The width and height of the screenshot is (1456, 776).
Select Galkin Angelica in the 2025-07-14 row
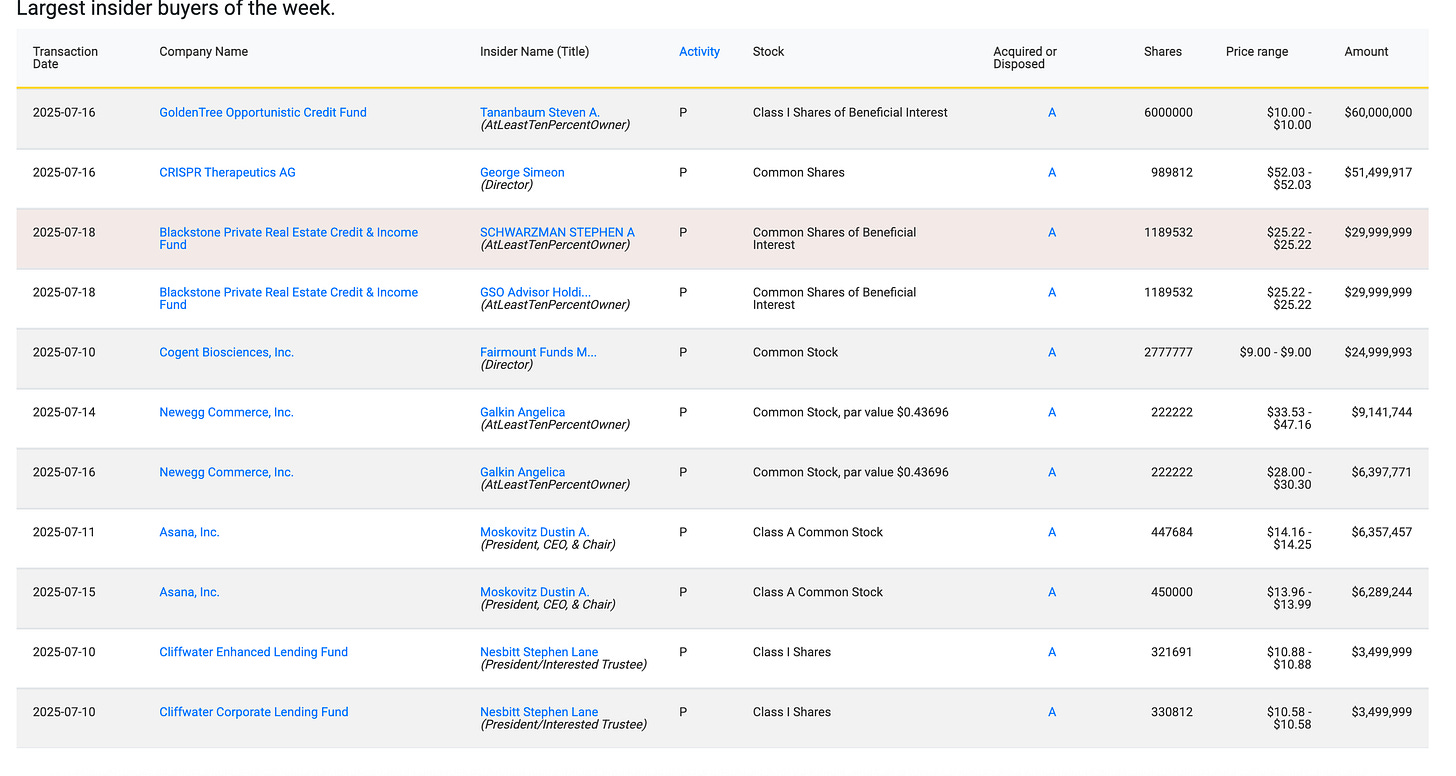point(522,413)
